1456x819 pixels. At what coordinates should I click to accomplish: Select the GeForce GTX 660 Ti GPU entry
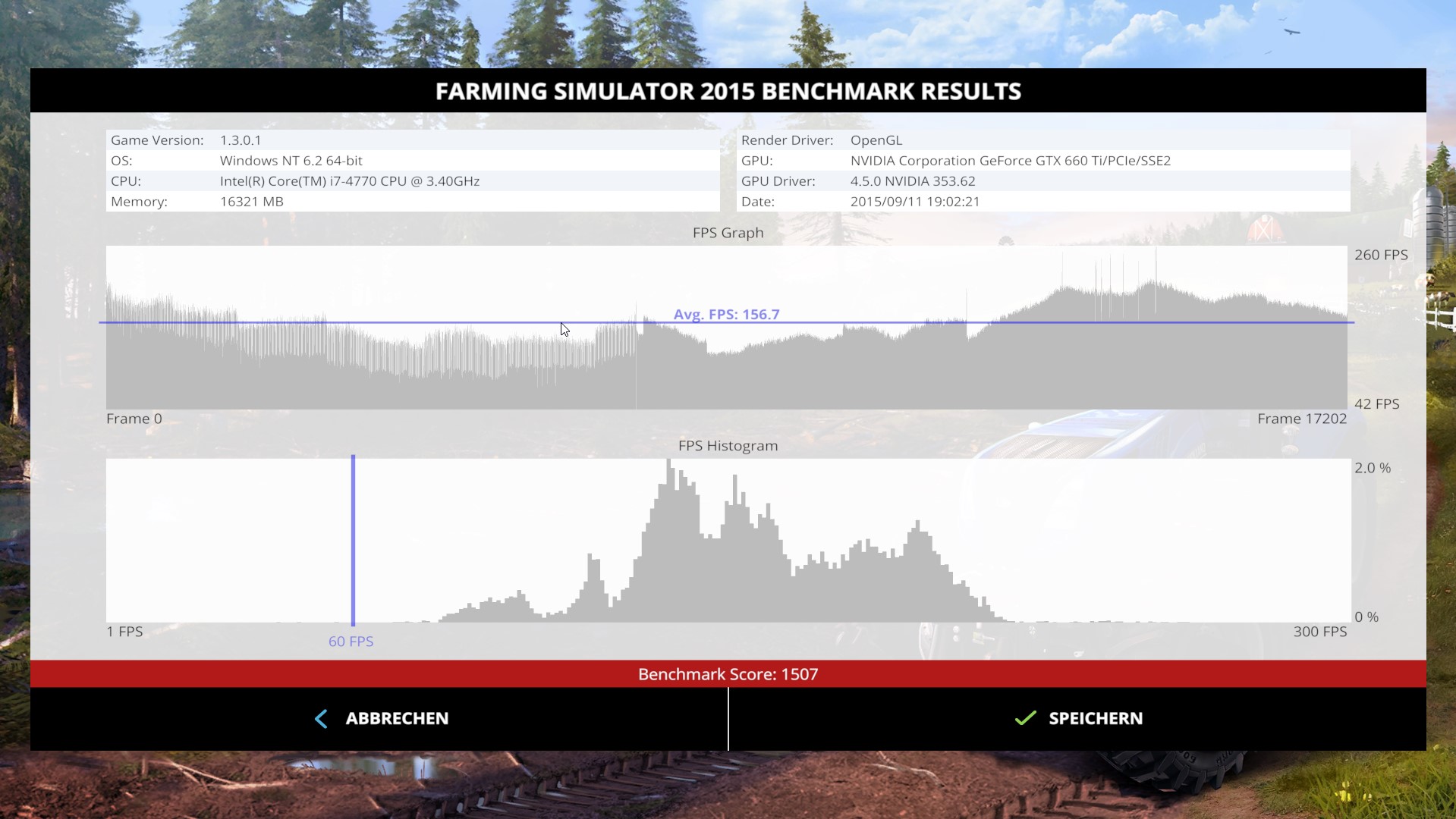click(x=1010, y=161)
